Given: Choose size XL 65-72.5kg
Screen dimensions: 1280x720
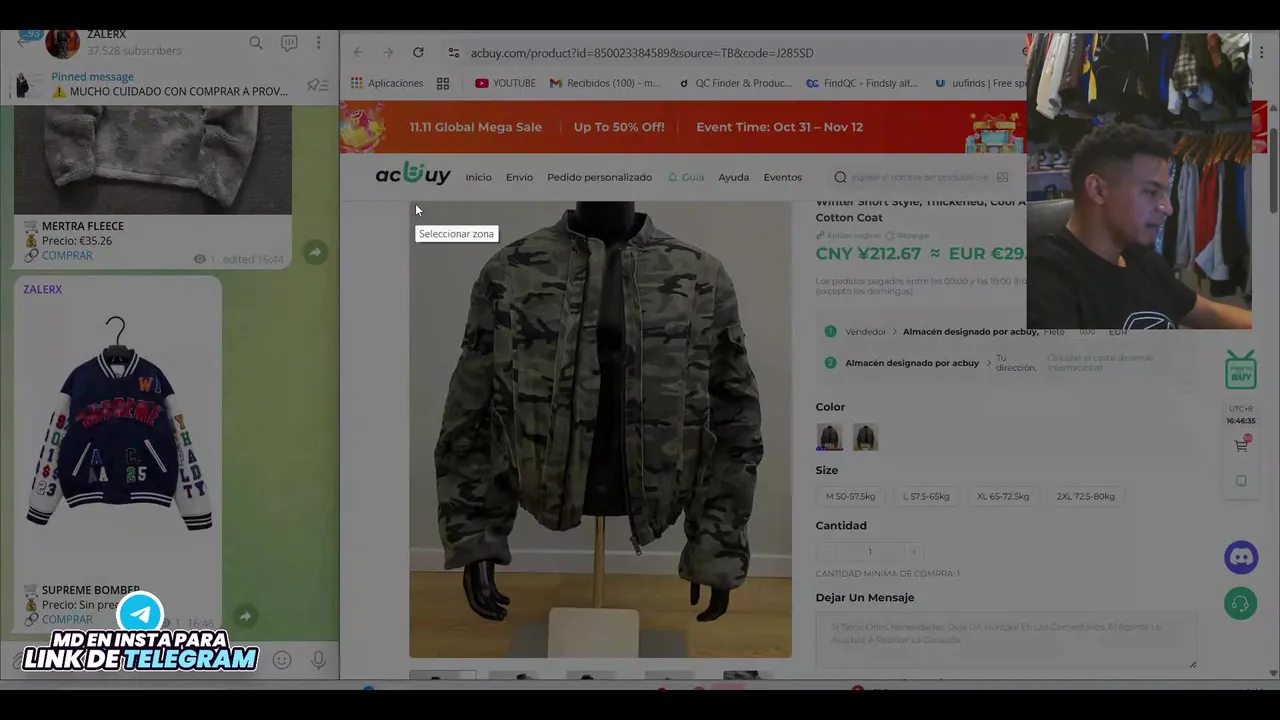Looking at the screenshot, I should tap(1003, 496).
